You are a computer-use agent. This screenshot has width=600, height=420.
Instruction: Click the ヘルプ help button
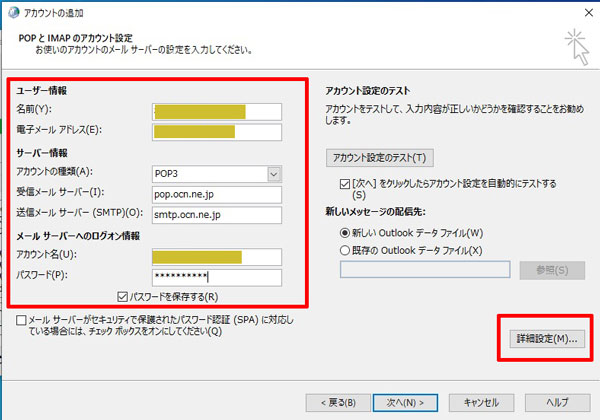(558, 403)
